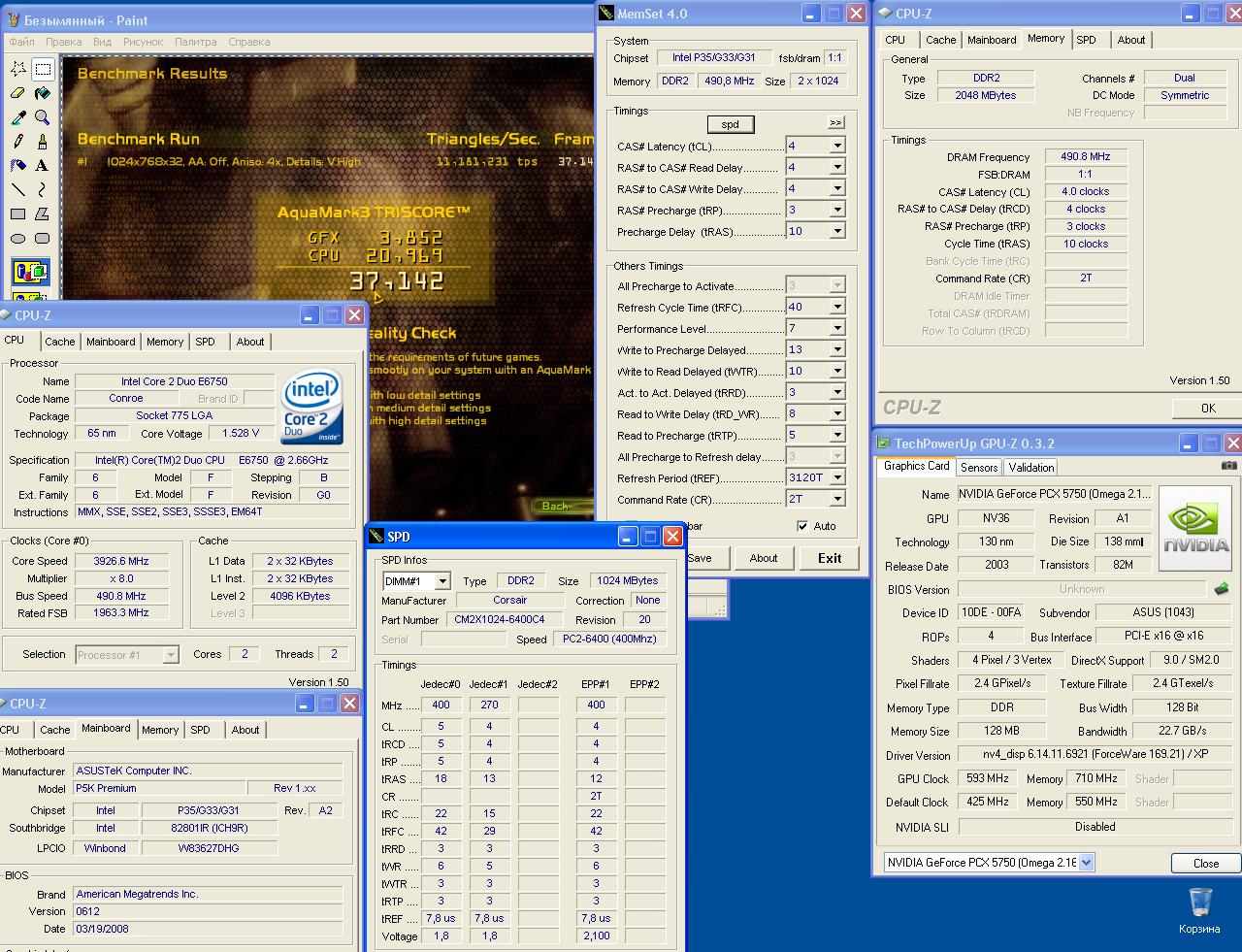
Task: Switch to SPD tab in top-right CPU-Z
Action: (1087, 40)
